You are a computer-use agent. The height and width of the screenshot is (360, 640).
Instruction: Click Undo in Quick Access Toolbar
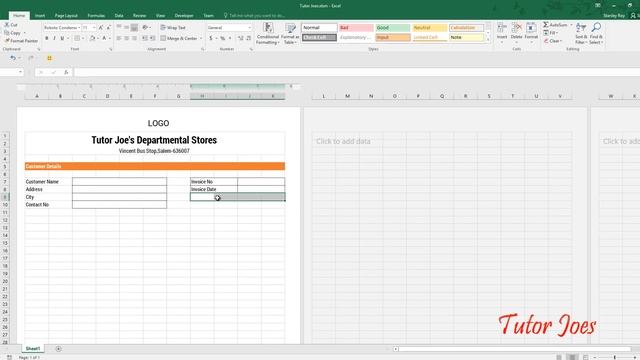13,58
